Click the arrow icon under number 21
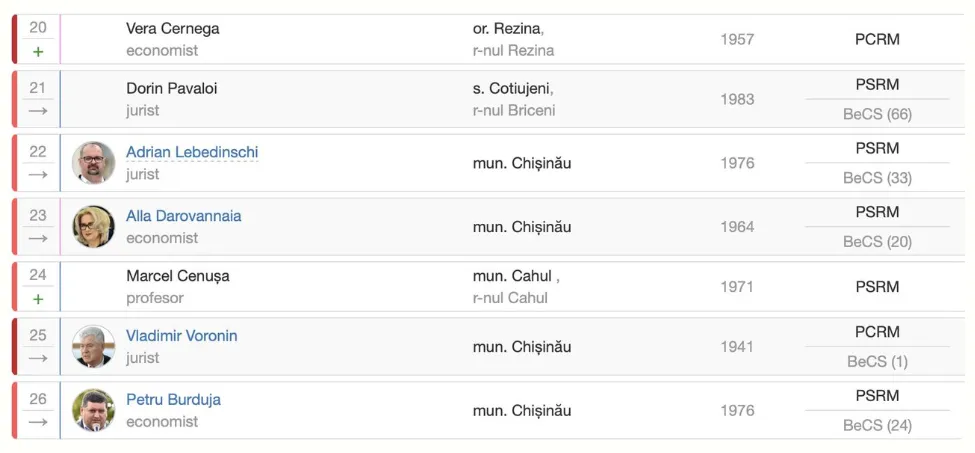 [x=38, y=111]
